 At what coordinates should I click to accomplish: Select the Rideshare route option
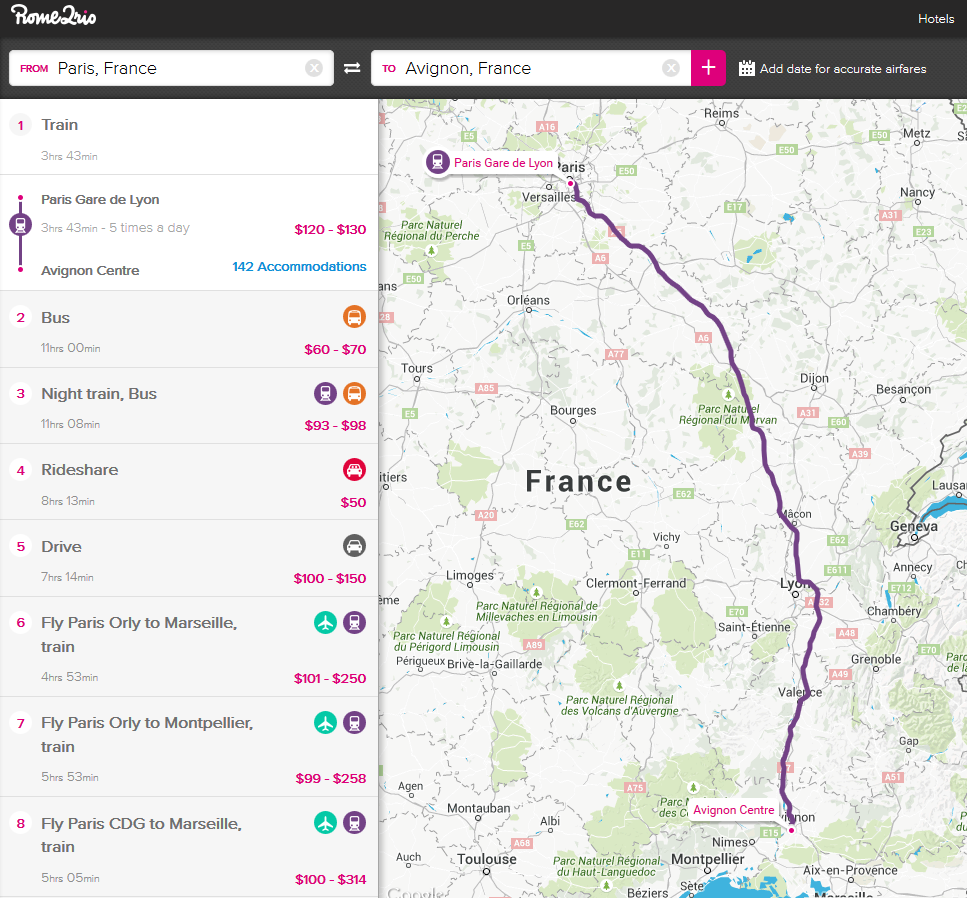click(189, 482)
